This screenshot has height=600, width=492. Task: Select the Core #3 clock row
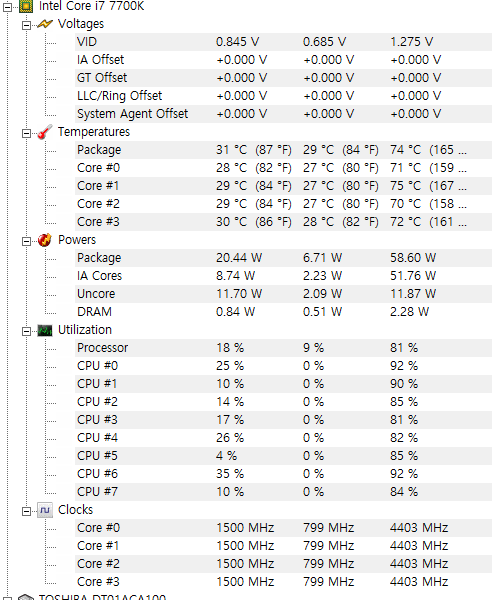coord(283,581)
